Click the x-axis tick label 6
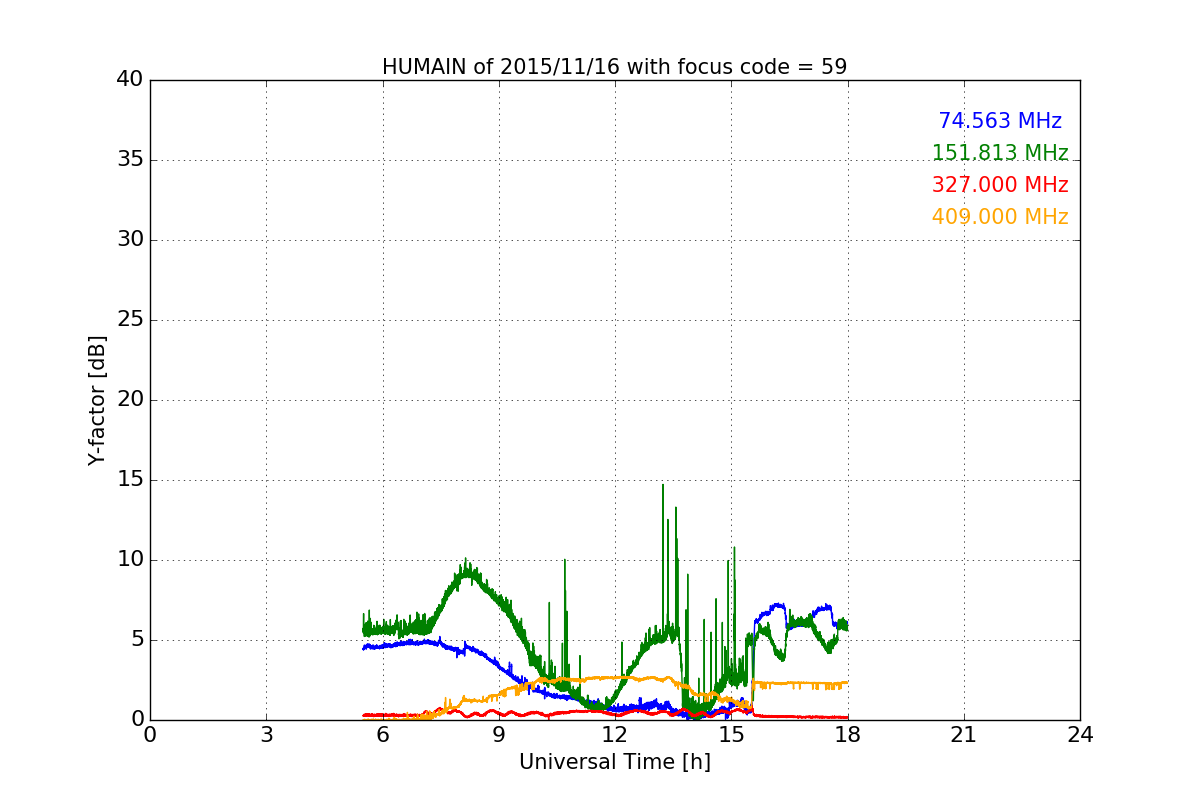This screenshot has height=800, width=1200. click(383, 735)
